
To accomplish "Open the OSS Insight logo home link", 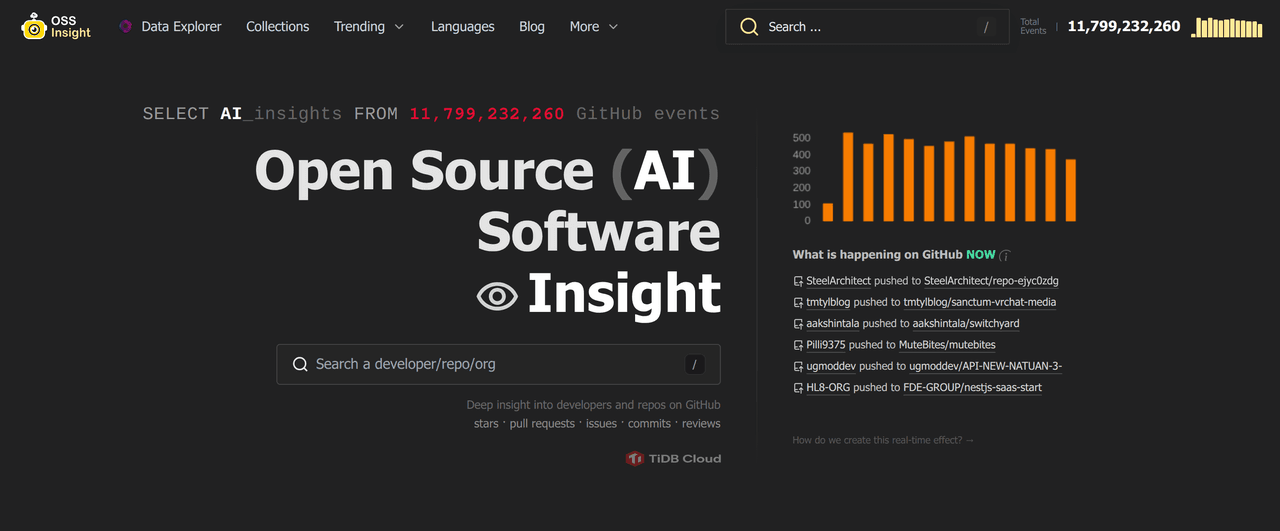I will coord(56,27).
